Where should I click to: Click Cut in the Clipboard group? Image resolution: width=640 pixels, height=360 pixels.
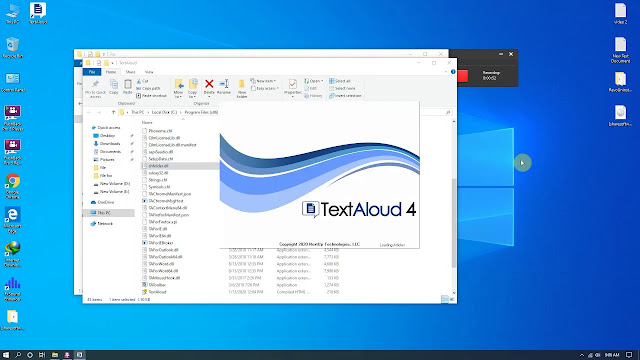[x=143, y=81]
